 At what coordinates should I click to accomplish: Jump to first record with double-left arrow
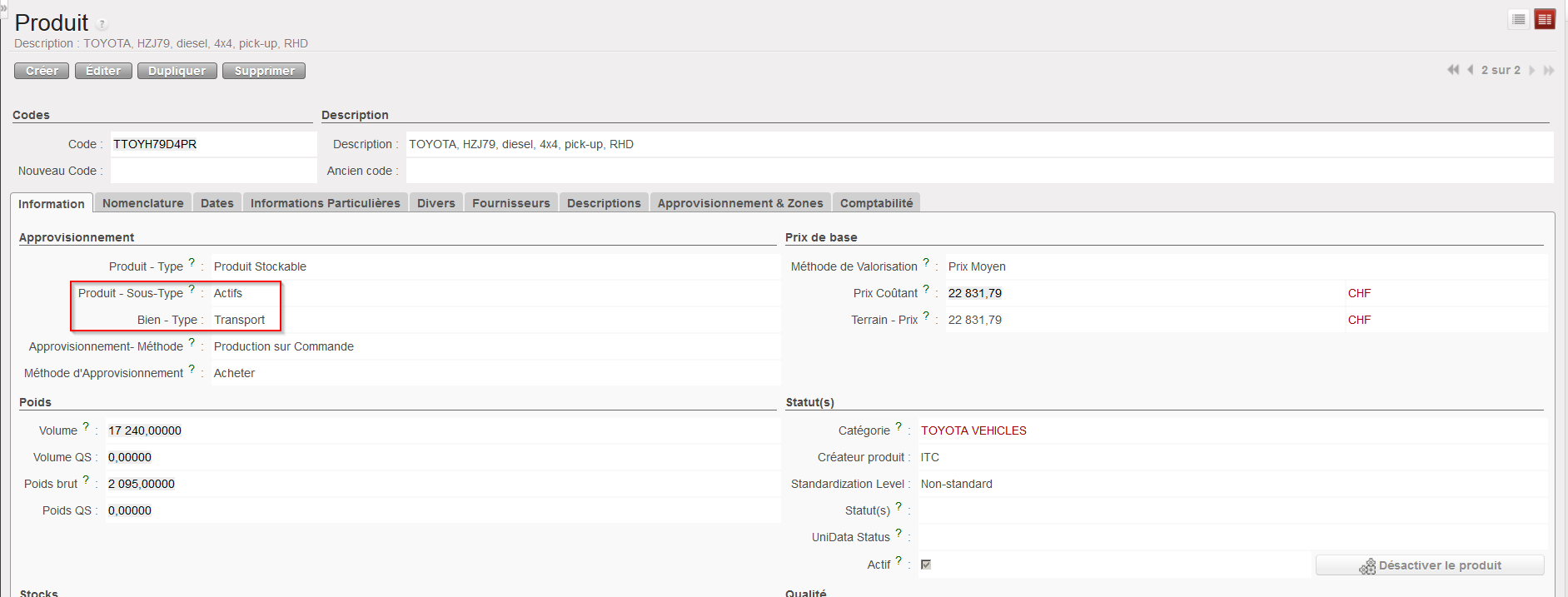(x=1453, y=70)
